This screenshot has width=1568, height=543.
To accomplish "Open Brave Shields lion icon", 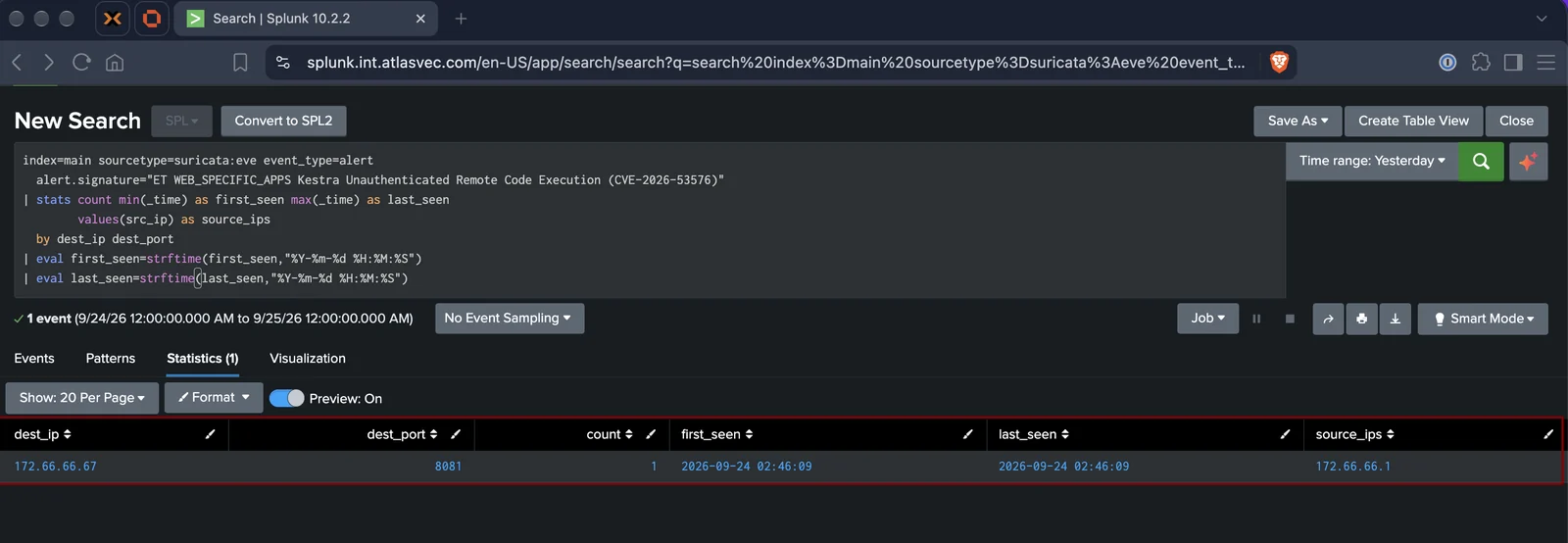I will point(1279,63).
